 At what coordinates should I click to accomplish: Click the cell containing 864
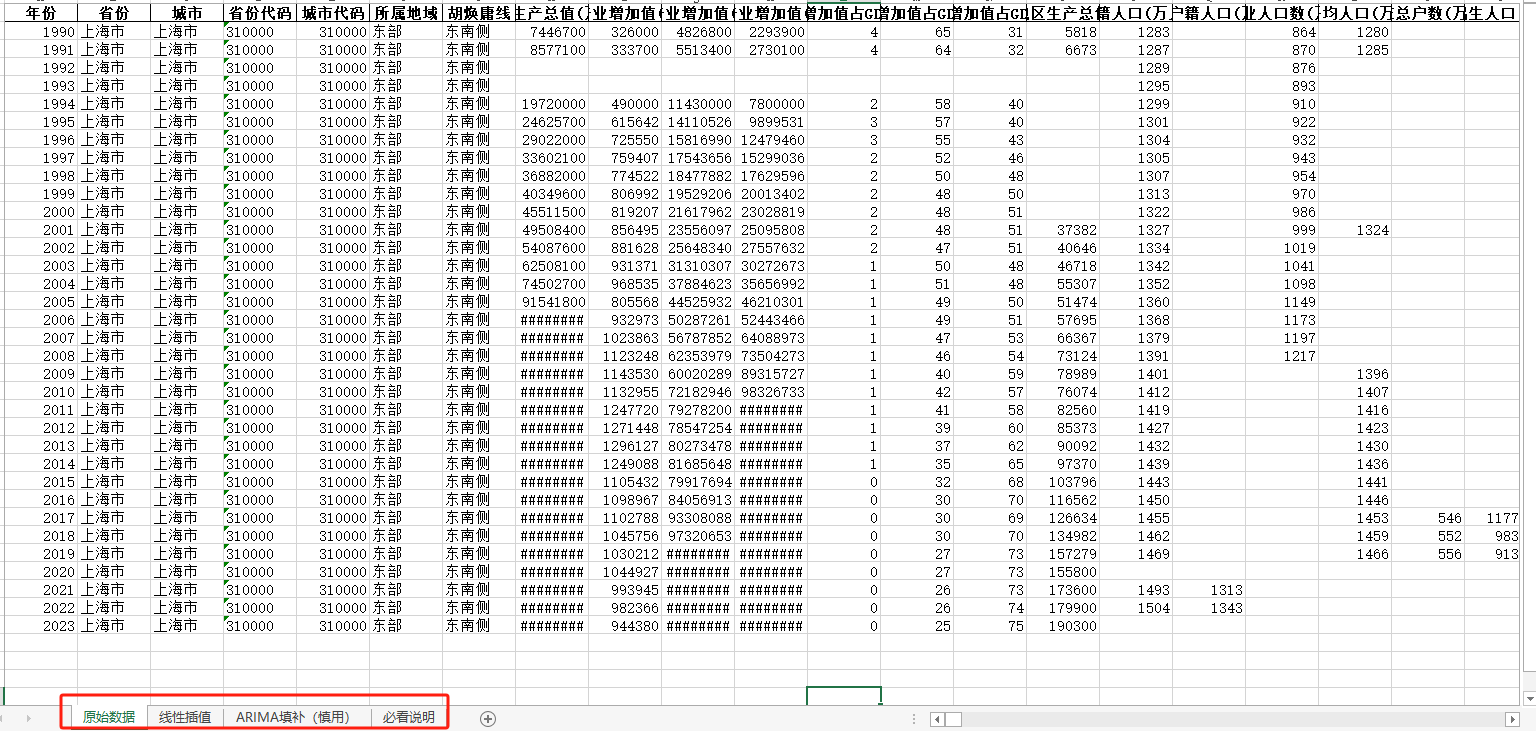click(x=1282, y=32)
